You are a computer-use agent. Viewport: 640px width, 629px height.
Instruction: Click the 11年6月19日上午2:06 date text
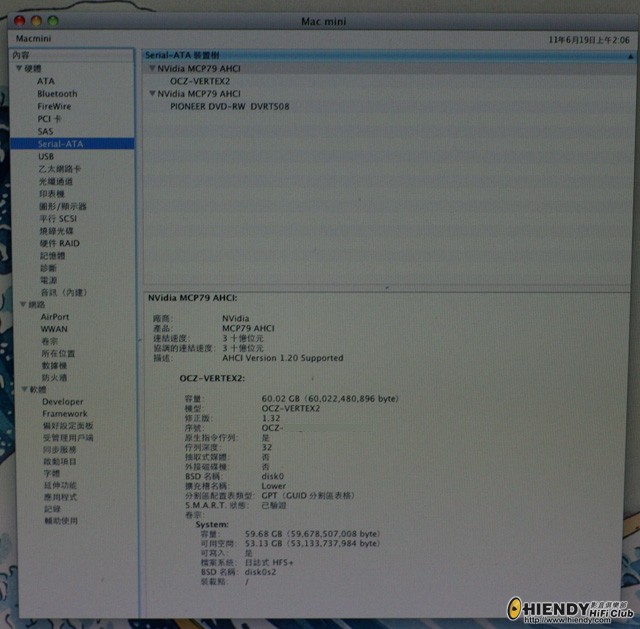coord(589,40)
